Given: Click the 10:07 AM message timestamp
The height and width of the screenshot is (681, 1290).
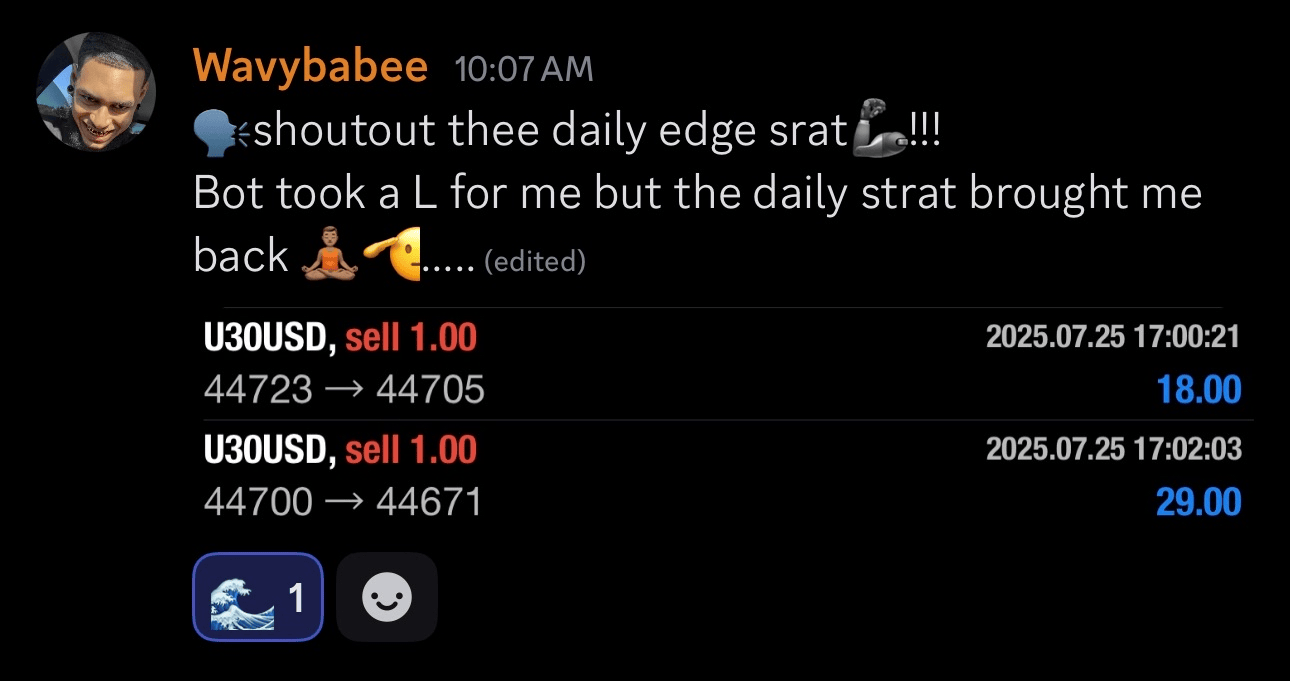Looking at the screenshot, I should point(523,69).
